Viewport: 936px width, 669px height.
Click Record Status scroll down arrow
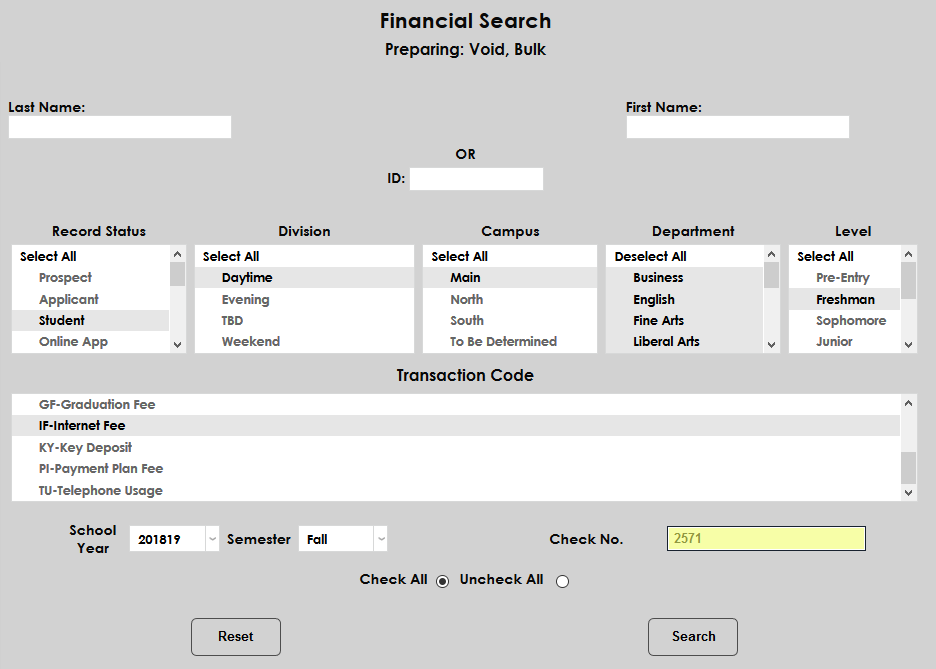pos(177,344)
